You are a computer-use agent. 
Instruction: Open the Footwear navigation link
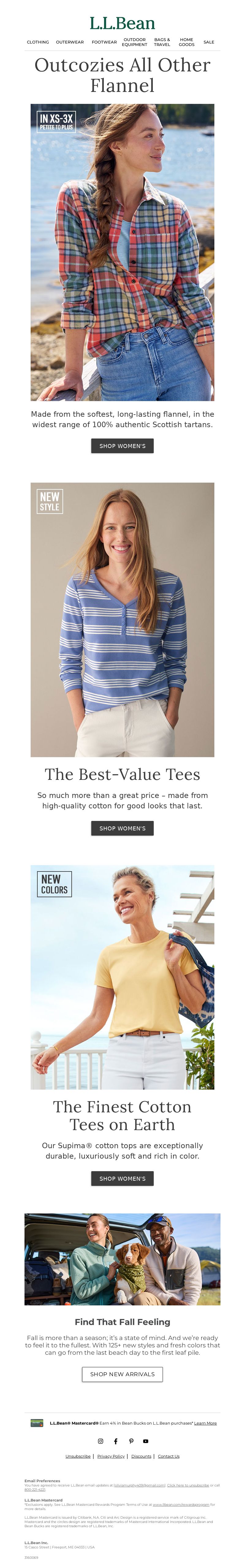click(x=104, y=42)
